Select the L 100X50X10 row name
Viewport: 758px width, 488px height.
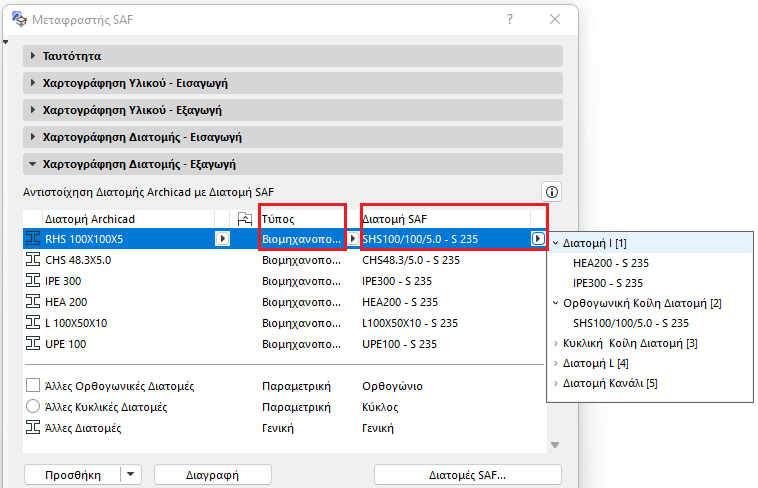(x=76, y=323)
